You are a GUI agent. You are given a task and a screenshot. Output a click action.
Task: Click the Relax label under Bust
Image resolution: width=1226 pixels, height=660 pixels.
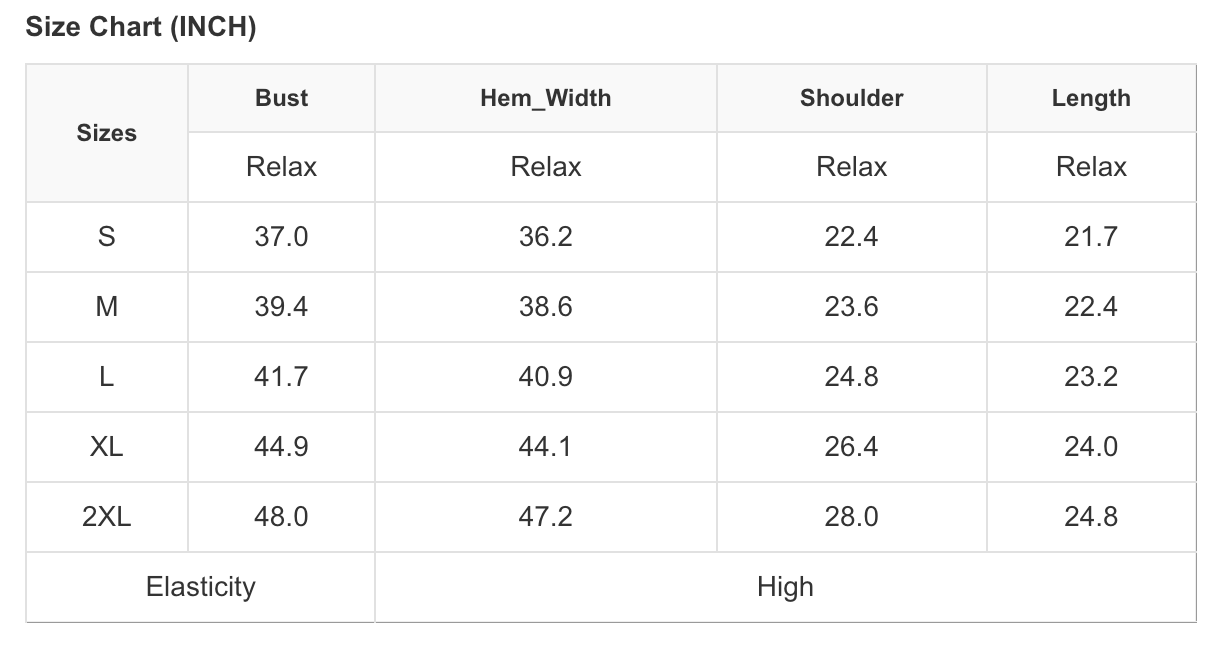tap(281, 167)
